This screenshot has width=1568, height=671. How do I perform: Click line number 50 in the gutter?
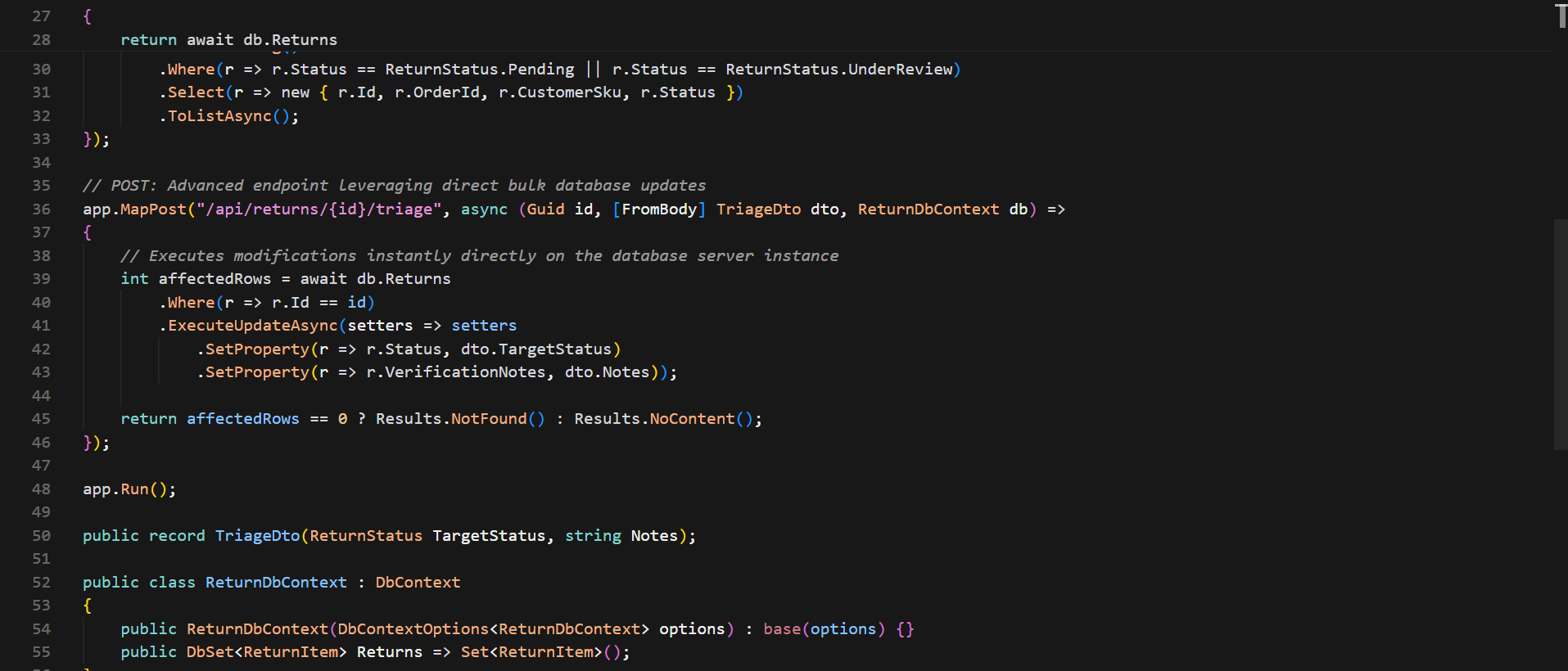41,536
